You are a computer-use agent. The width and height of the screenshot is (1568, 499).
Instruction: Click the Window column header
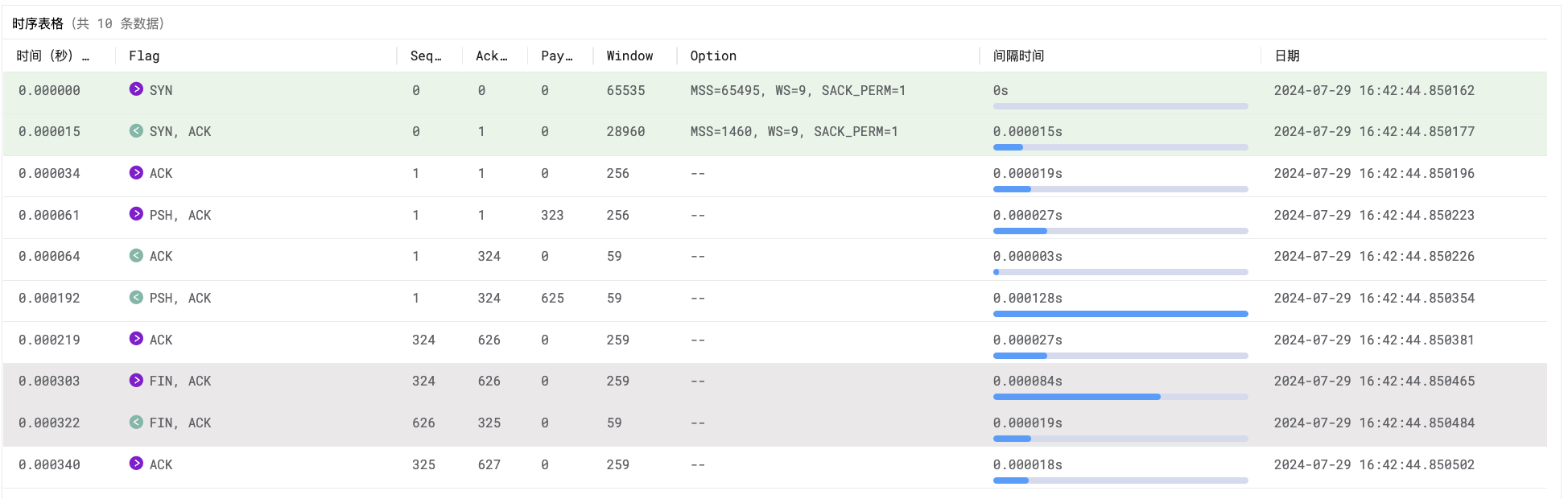[x=629, y=56]
